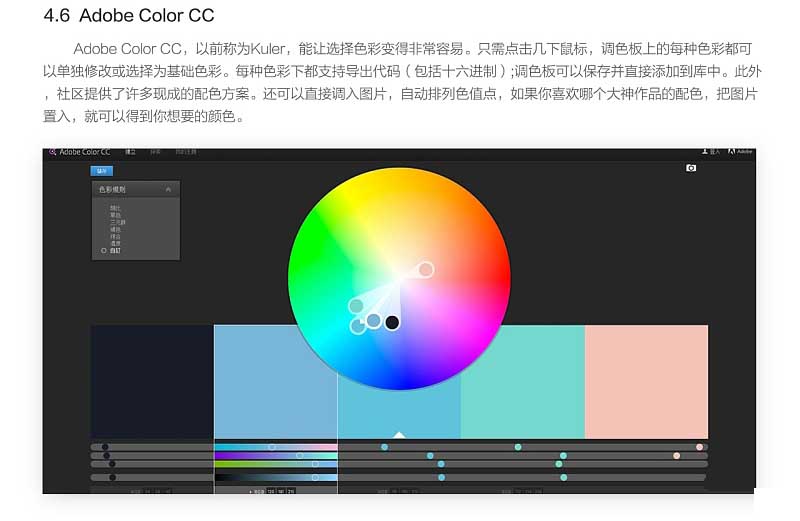Viewport: 800px width, 521px height.
Task: Click the navy swatch's bottom slider handle
Action: (112, 478)
